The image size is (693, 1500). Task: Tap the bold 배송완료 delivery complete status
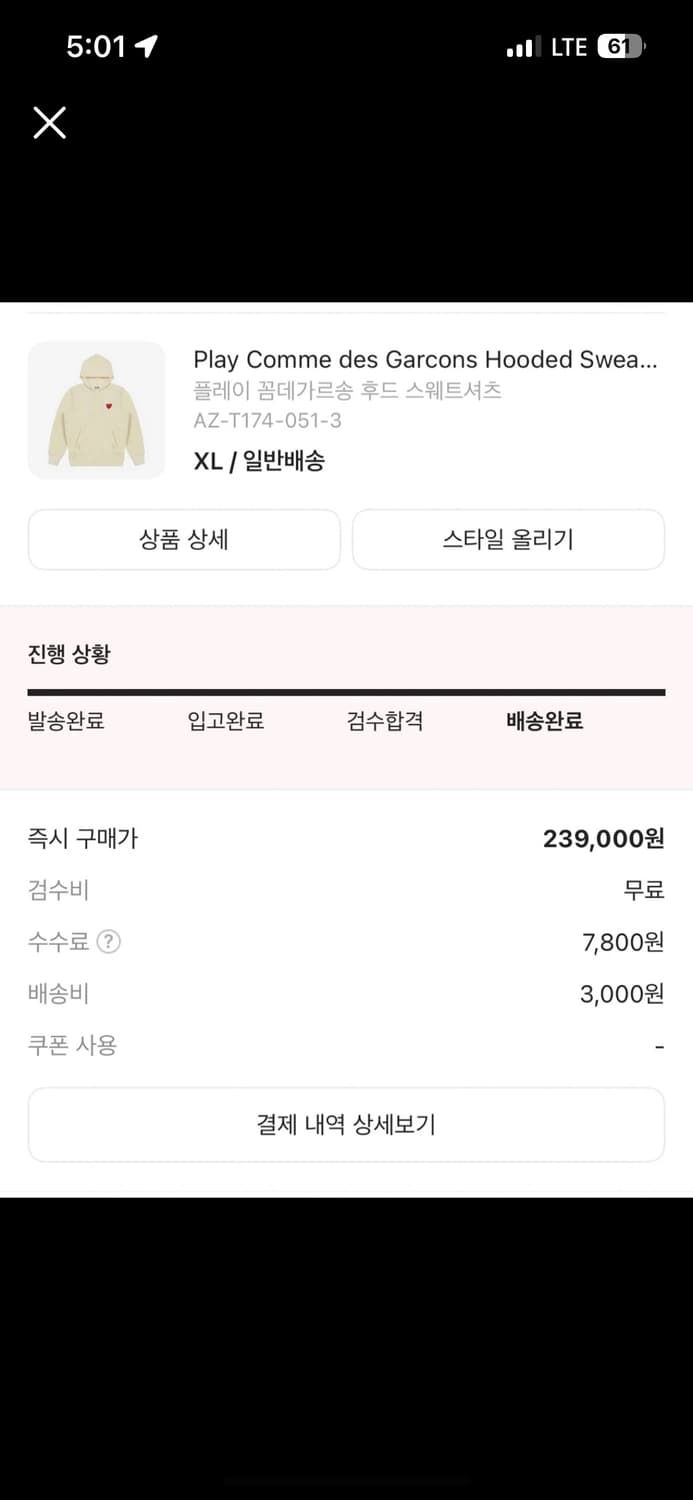pyautogui.click(x=544, y=721)
